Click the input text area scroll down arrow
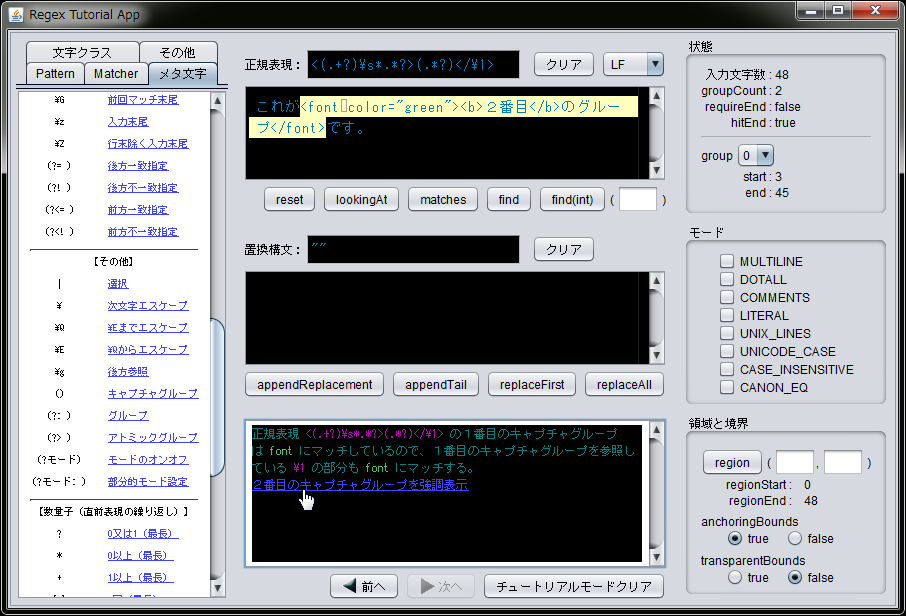This screenshot has height=616, width=906. (656, 170)
